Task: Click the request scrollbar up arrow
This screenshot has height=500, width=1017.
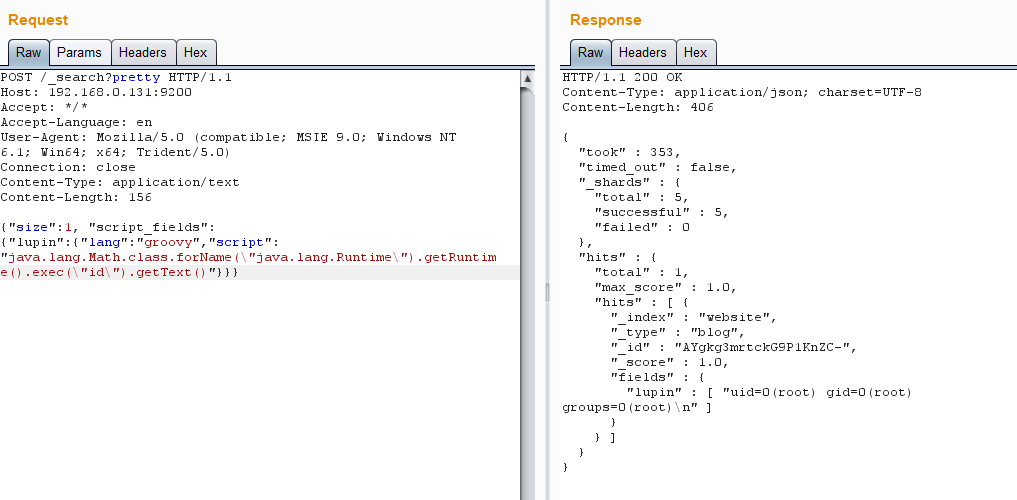Action: pyautogui.click(x=527, y=78)
